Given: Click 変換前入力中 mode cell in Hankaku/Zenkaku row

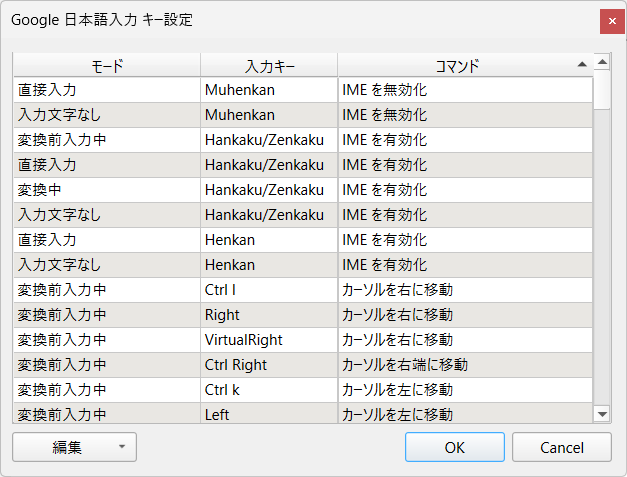Looking at the screenshot, I should pyautogui.click(x=107, y=140).
